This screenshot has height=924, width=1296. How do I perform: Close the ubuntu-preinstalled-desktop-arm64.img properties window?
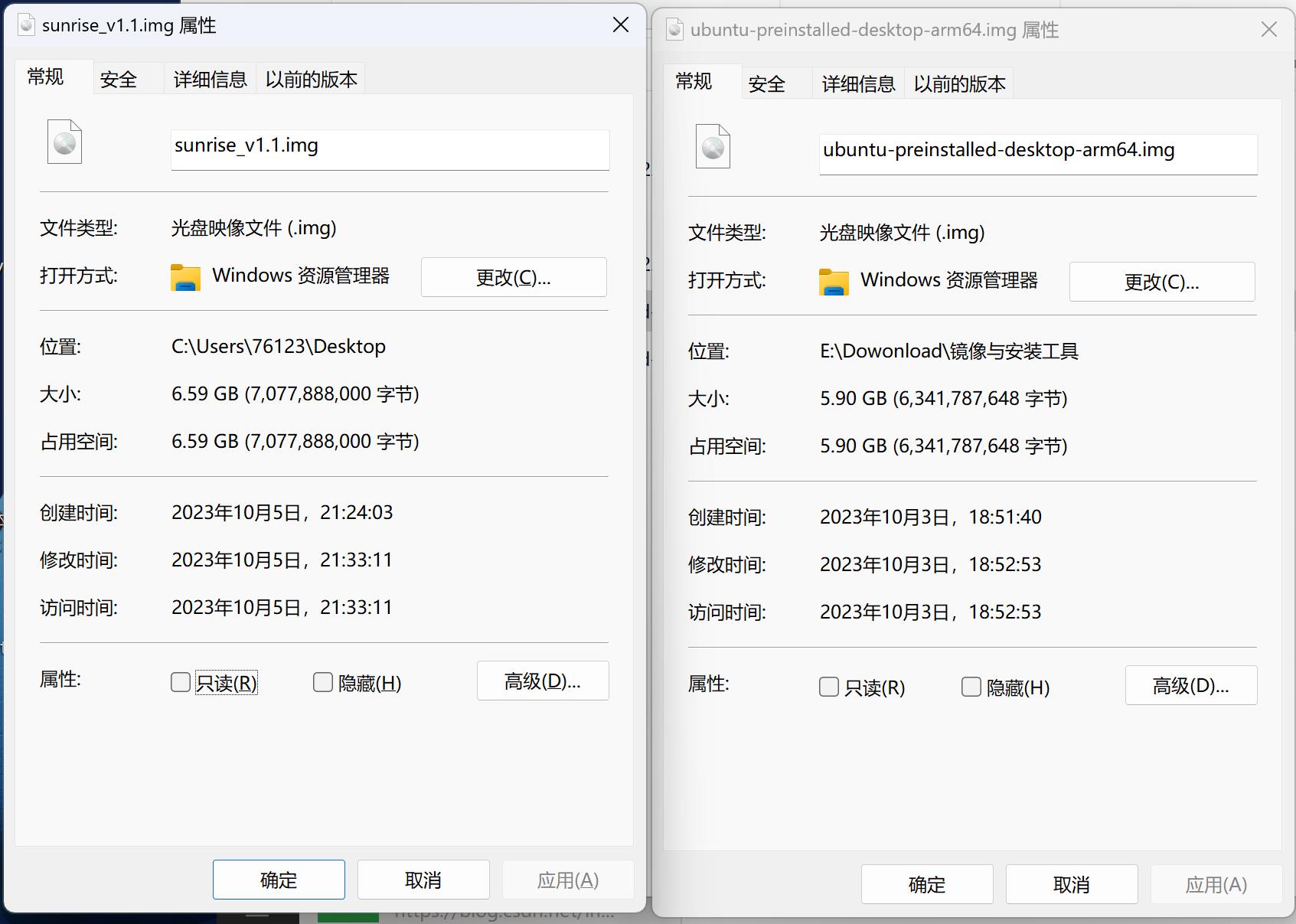(1269, 30)
